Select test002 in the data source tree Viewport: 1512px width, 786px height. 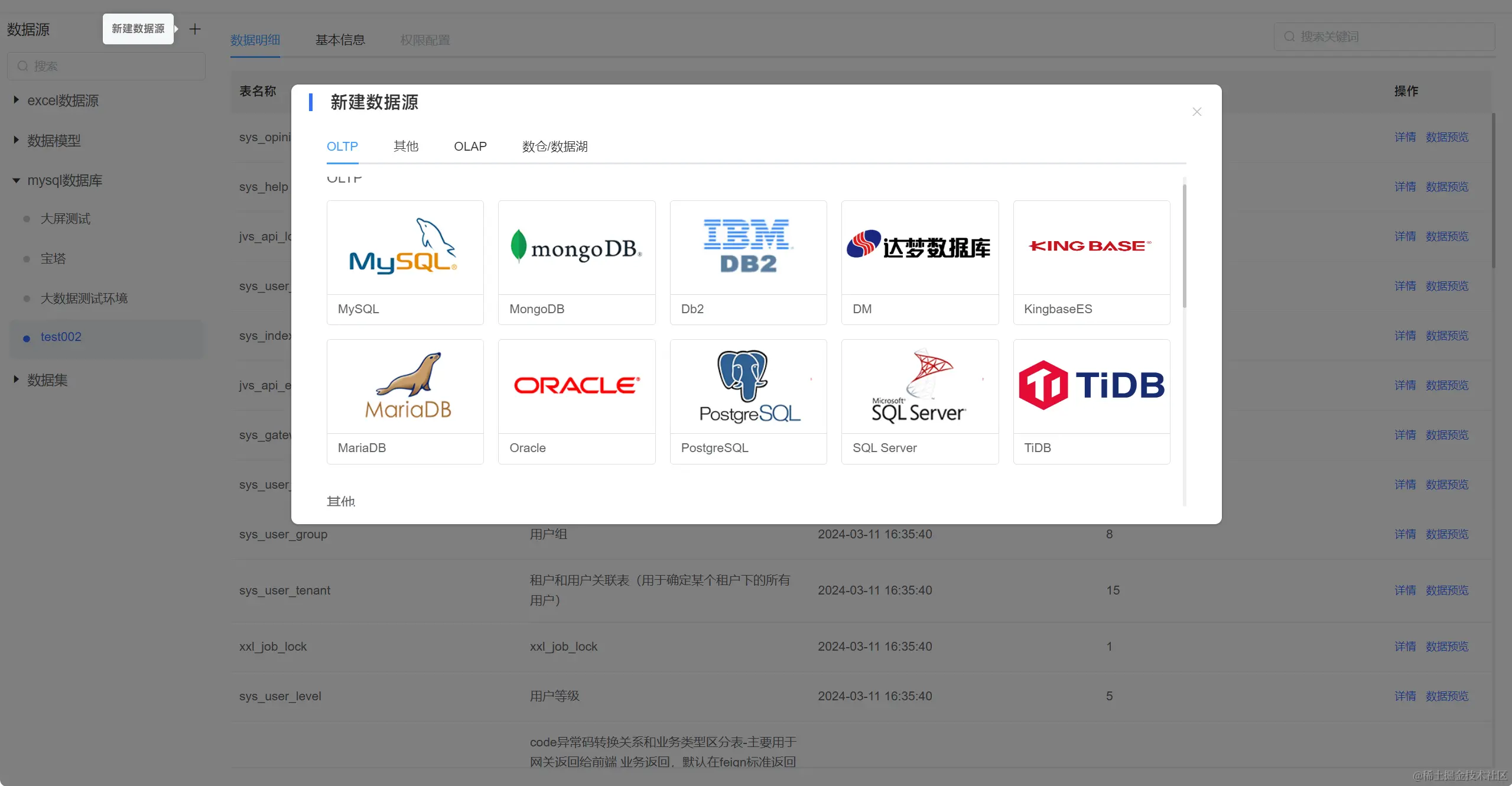(x=61, y=337)
